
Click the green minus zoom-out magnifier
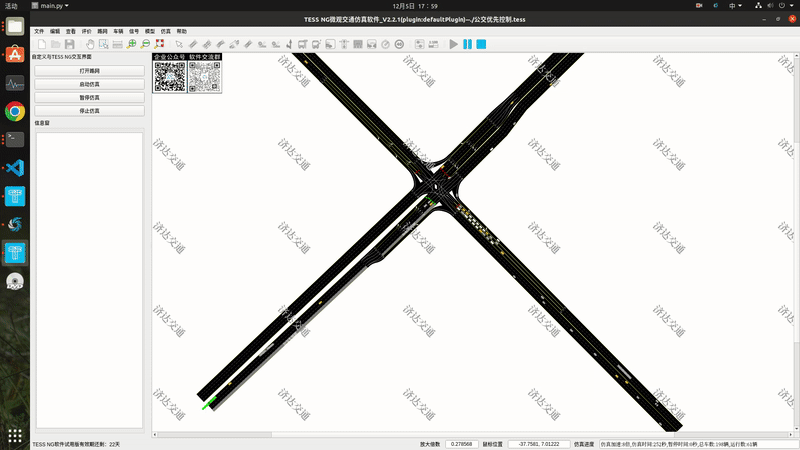click(x=145, y=44)
